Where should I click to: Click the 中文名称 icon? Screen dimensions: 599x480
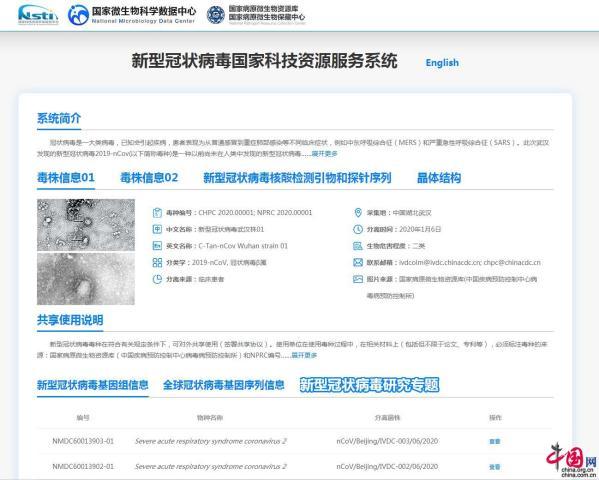point(157,229)
